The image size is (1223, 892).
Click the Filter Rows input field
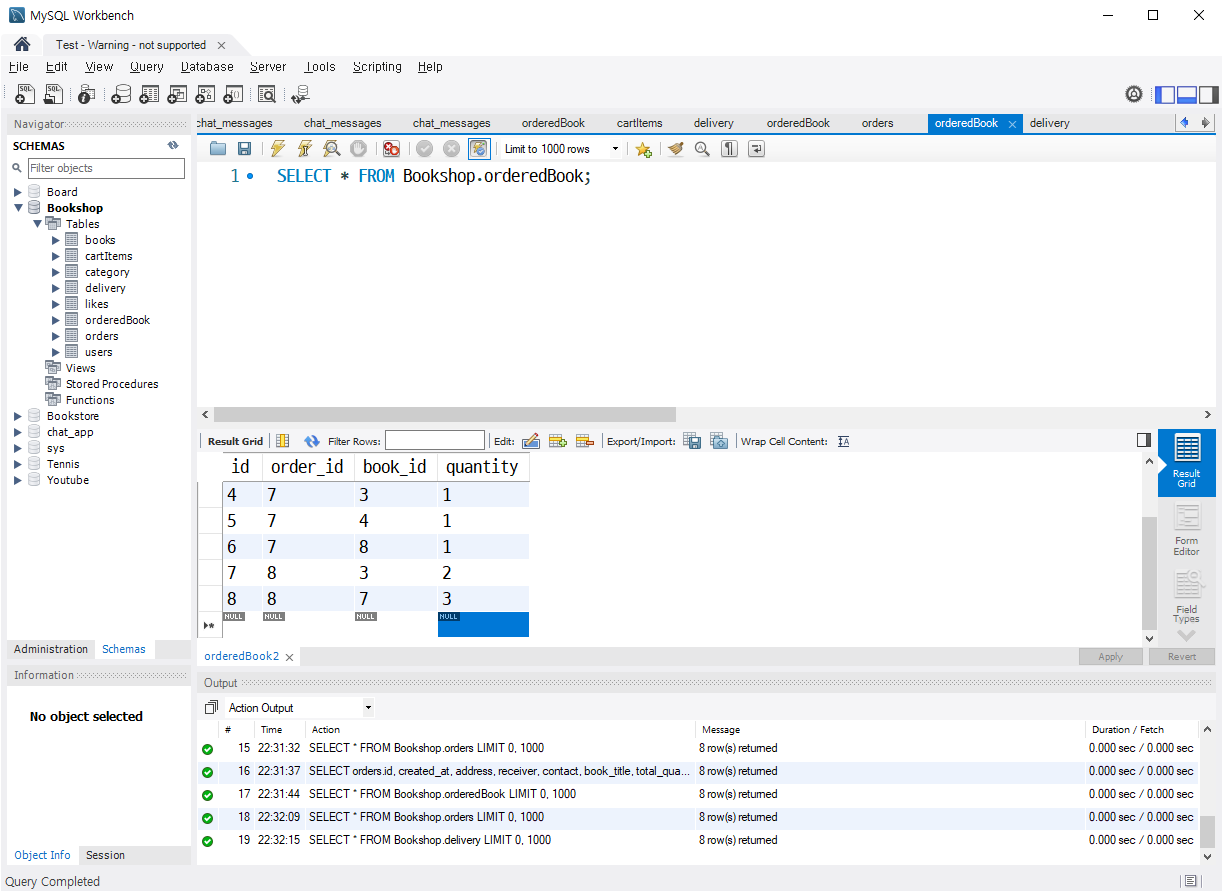point(435,441)
